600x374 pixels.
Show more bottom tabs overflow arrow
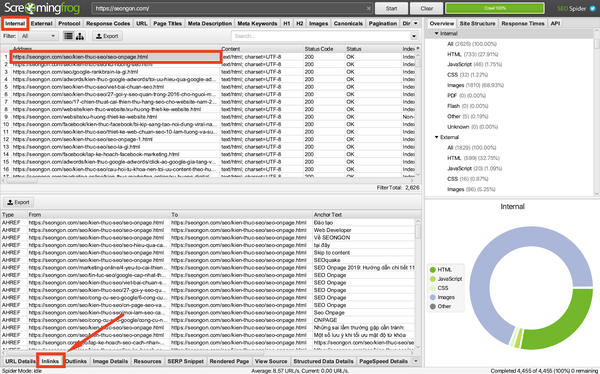pyautogui.click(x=416, y=361)
